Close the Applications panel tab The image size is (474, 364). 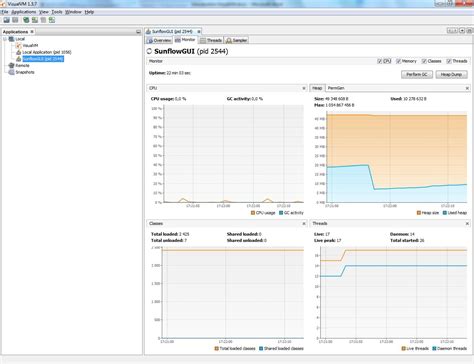tap(32, 32)
